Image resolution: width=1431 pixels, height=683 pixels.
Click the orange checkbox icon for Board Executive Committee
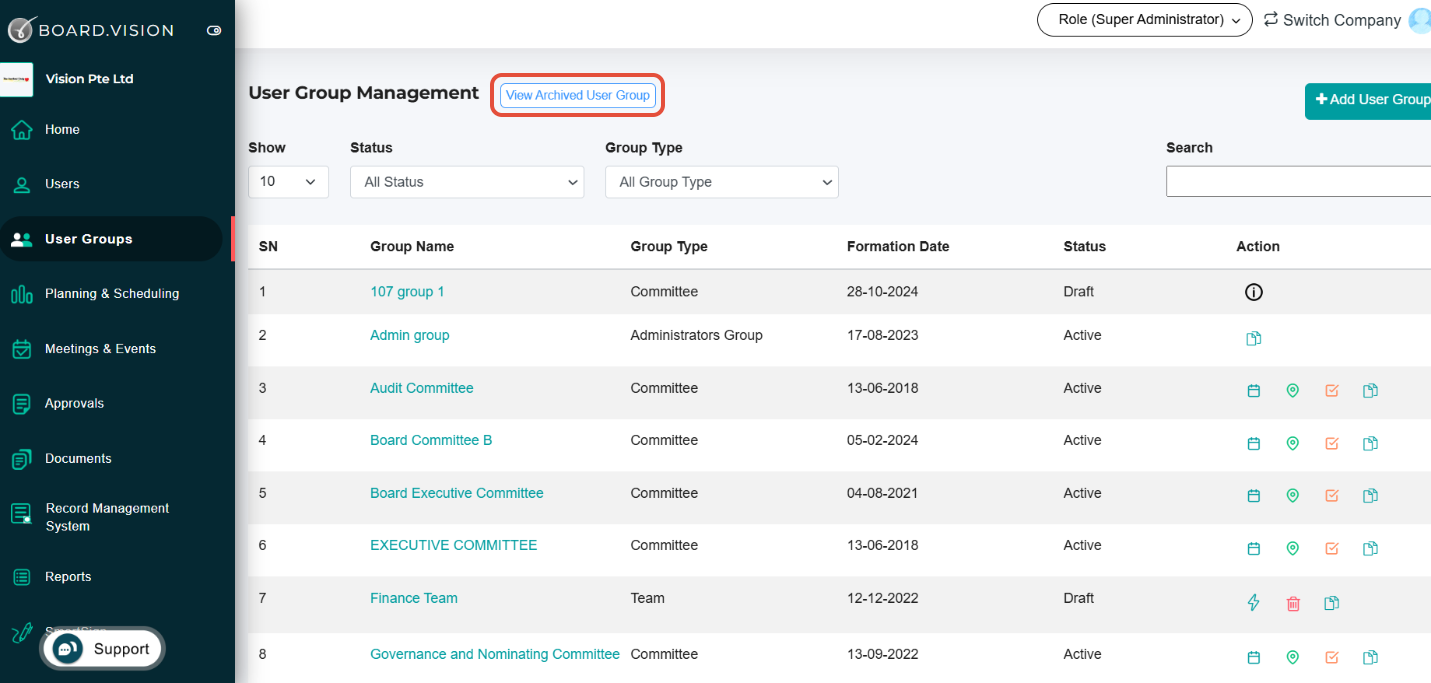[1331, 495]
